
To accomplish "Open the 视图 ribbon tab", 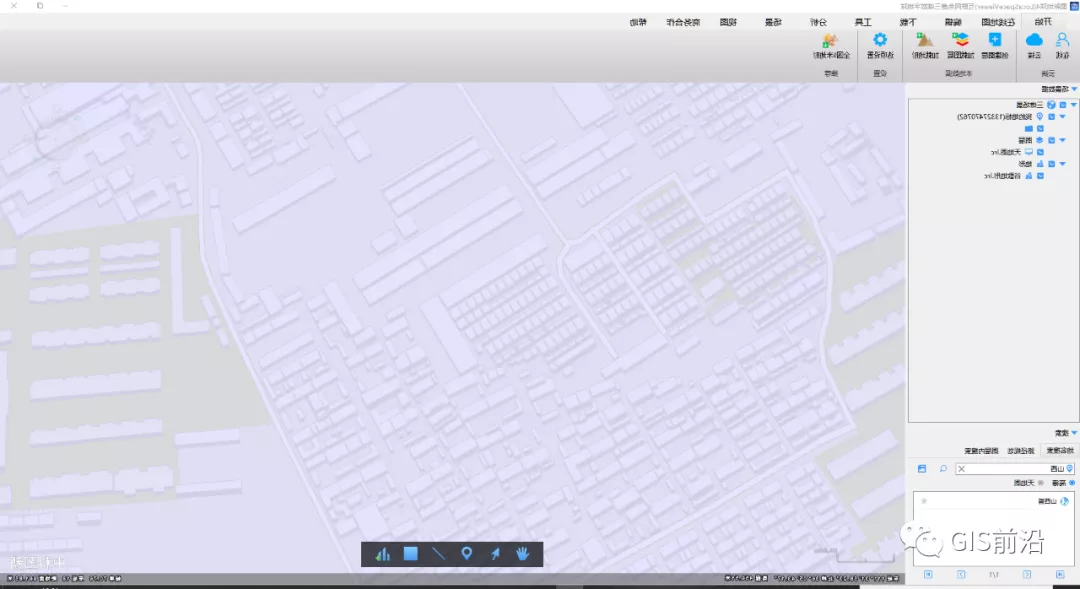I will click(x=728, y=22).
